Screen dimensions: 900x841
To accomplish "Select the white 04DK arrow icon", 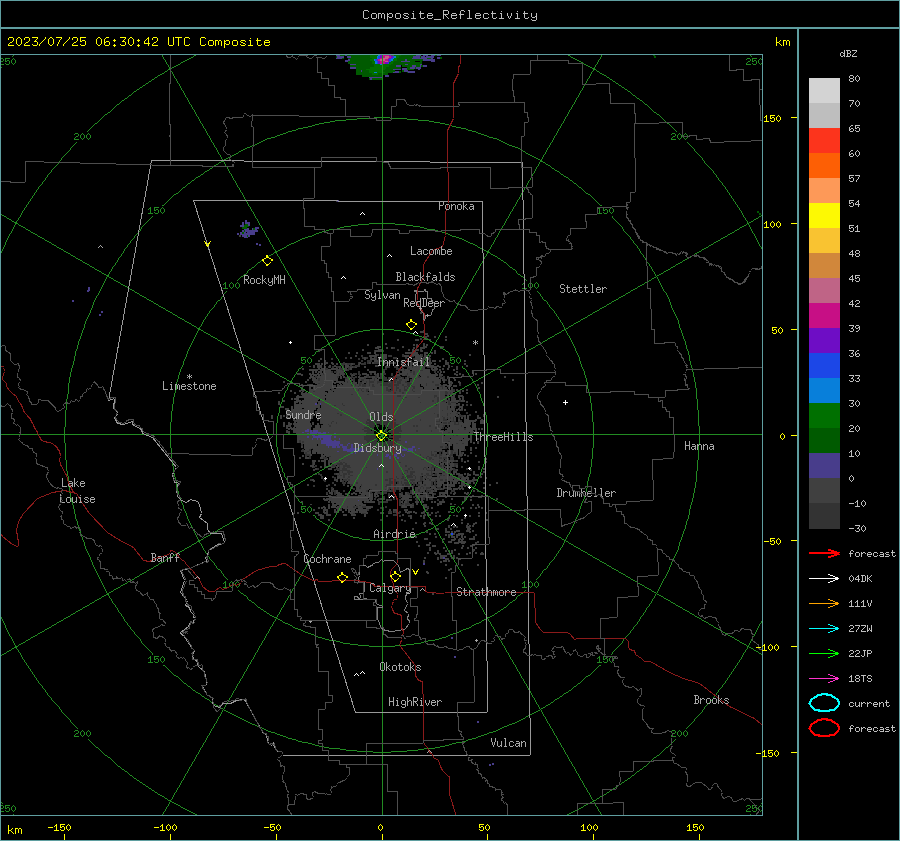I will (824, 579).
